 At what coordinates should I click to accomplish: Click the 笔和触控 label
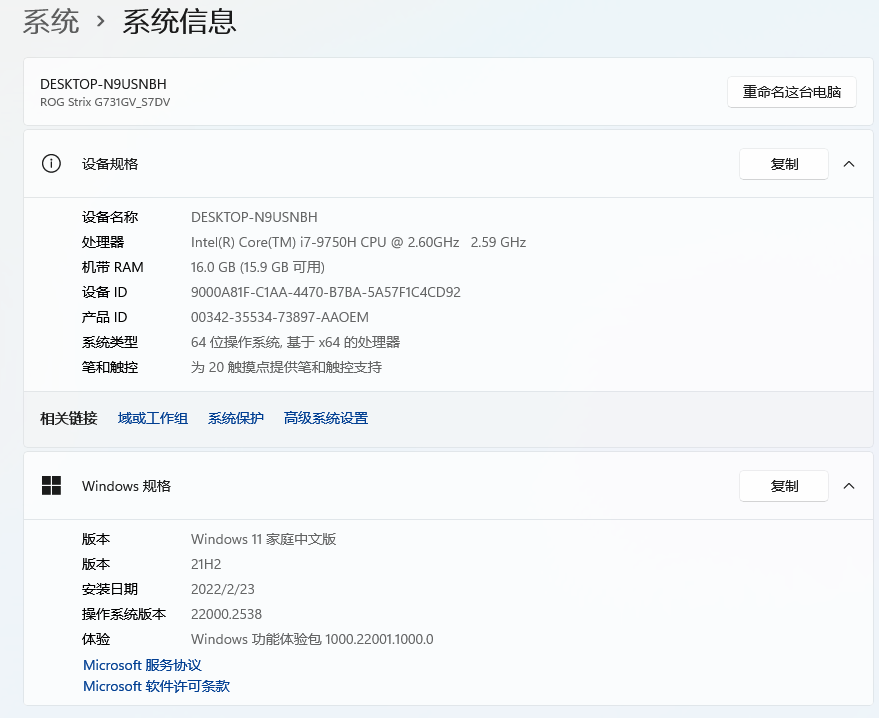click(110, 367)
